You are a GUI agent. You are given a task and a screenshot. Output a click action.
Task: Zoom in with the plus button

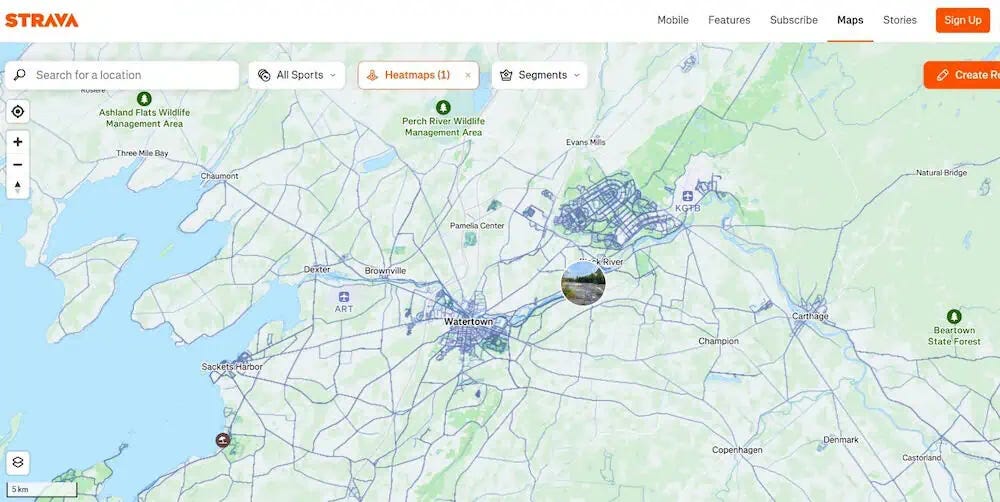(18, 142)
